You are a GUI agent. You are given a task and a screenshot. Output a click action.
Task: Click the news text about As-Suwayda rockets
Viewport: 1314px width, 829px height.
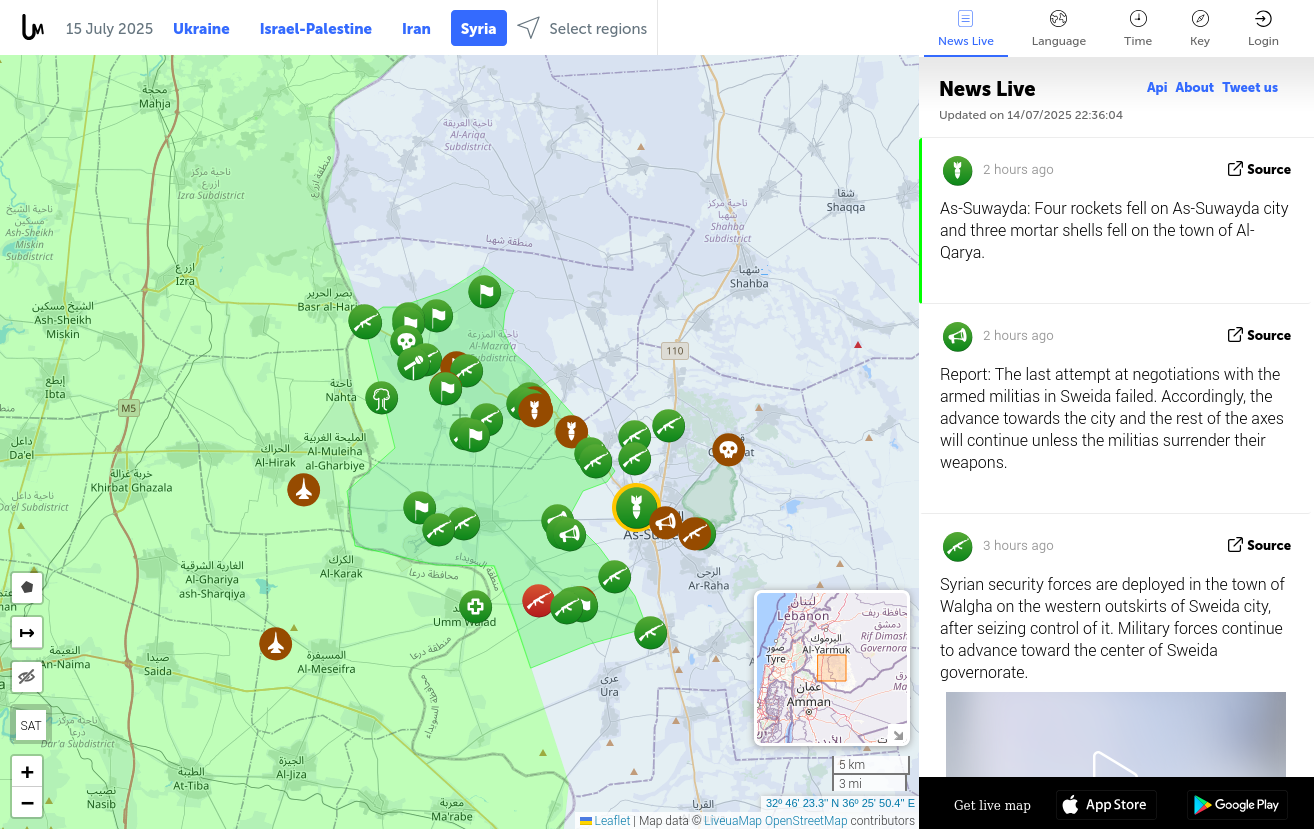1114,231
